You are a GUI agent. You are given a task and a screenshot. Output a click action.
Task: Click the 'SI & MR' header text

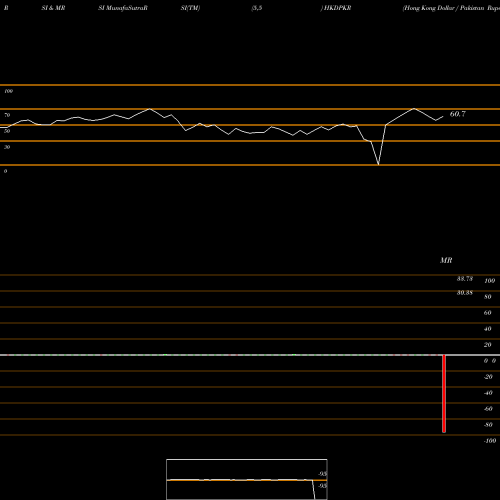(x=53, y=8)
